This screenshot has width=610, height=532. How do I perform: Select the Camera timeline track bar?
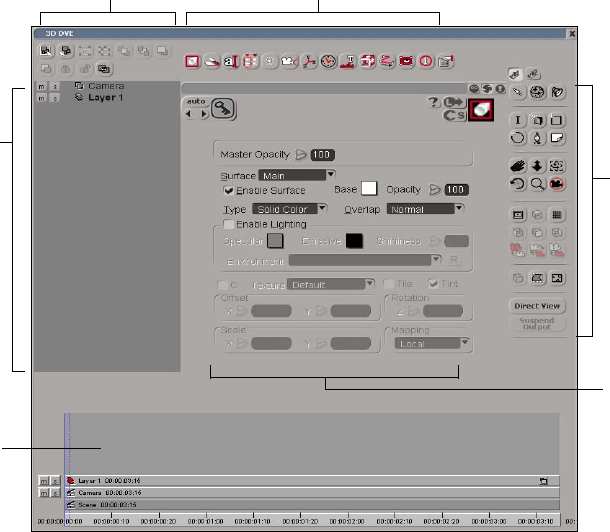(312, 493)
